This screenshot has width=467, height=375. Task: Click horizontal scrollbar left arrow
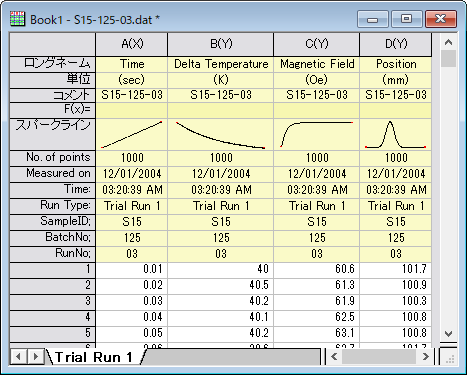334,357
